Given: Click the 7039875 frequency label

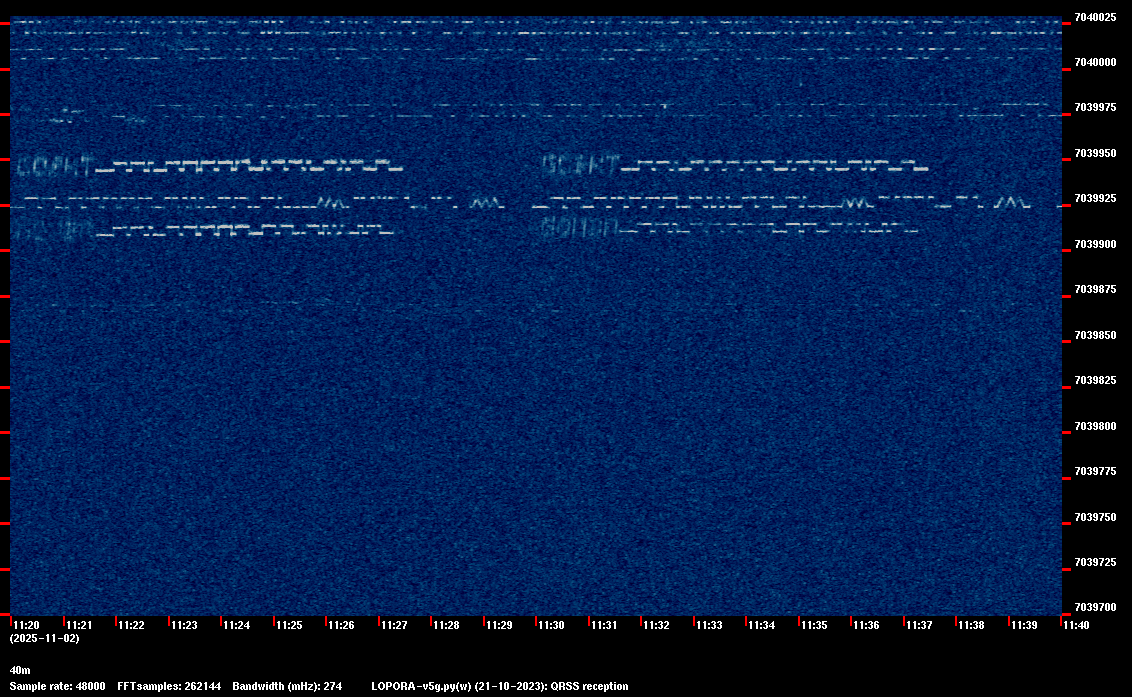Looking at the screenshot, I should click(x=1095, y=290).
